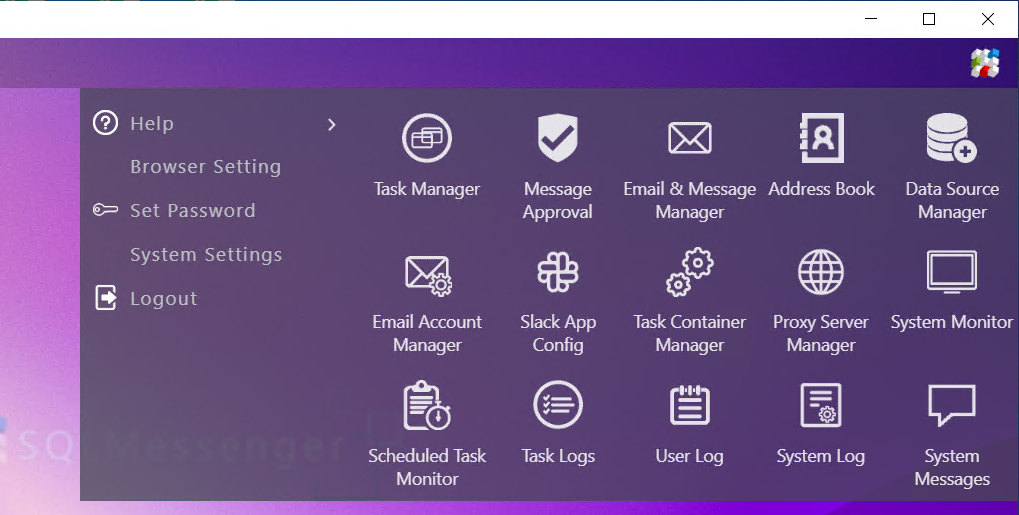The height and width of the screenshot is (515, 1019).
Task: Click the System Log label
Action: pyautogui.click(x=821, y=456)
